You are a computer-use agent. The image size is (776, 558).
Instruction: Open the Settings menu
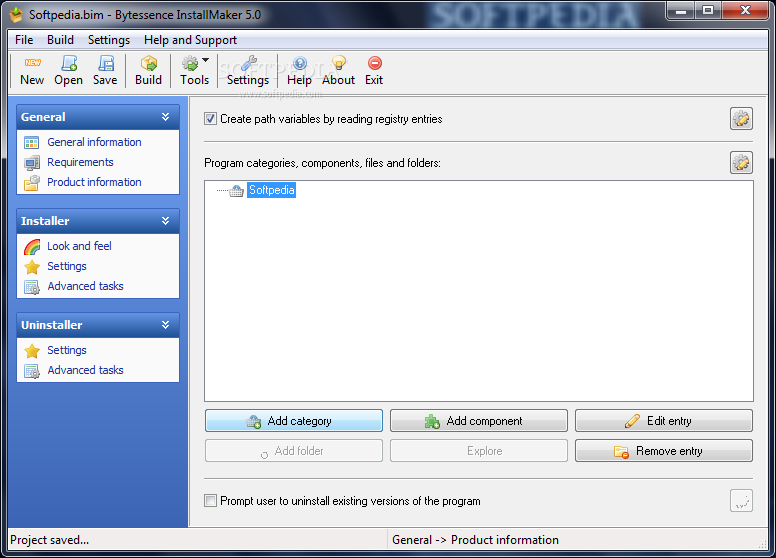tap(109, 40)
